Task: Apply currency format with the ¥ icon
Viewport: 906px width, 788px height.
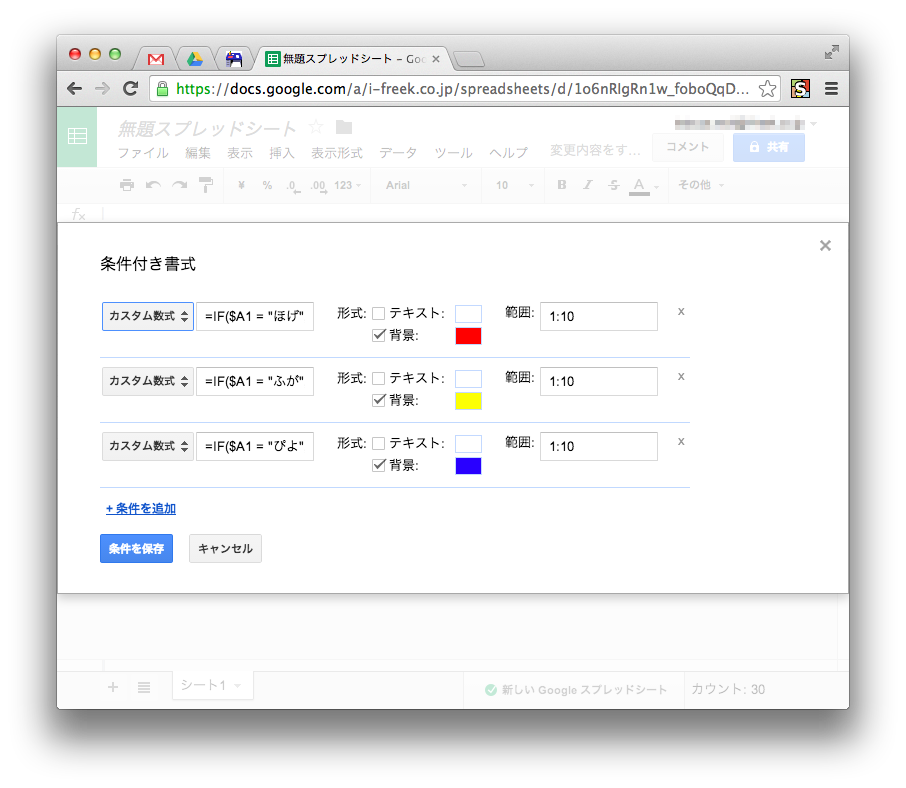Action: point(240,185)
